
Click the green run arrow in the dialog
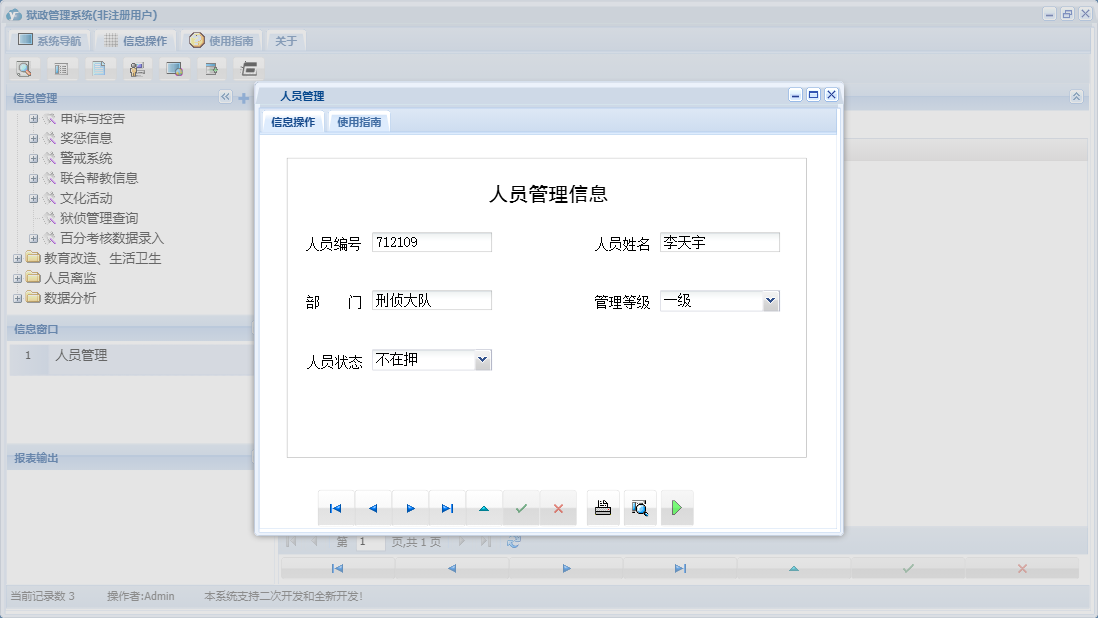pos(677,507)
